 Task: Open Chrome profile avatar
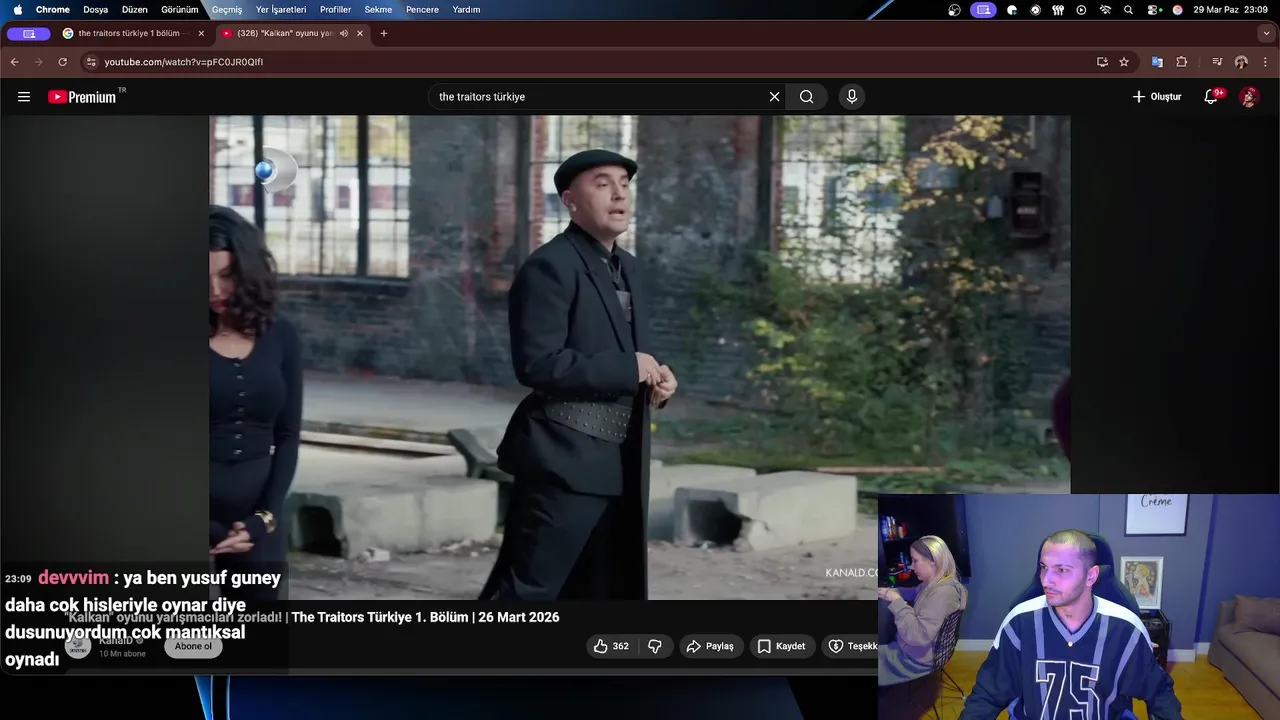1241,62
